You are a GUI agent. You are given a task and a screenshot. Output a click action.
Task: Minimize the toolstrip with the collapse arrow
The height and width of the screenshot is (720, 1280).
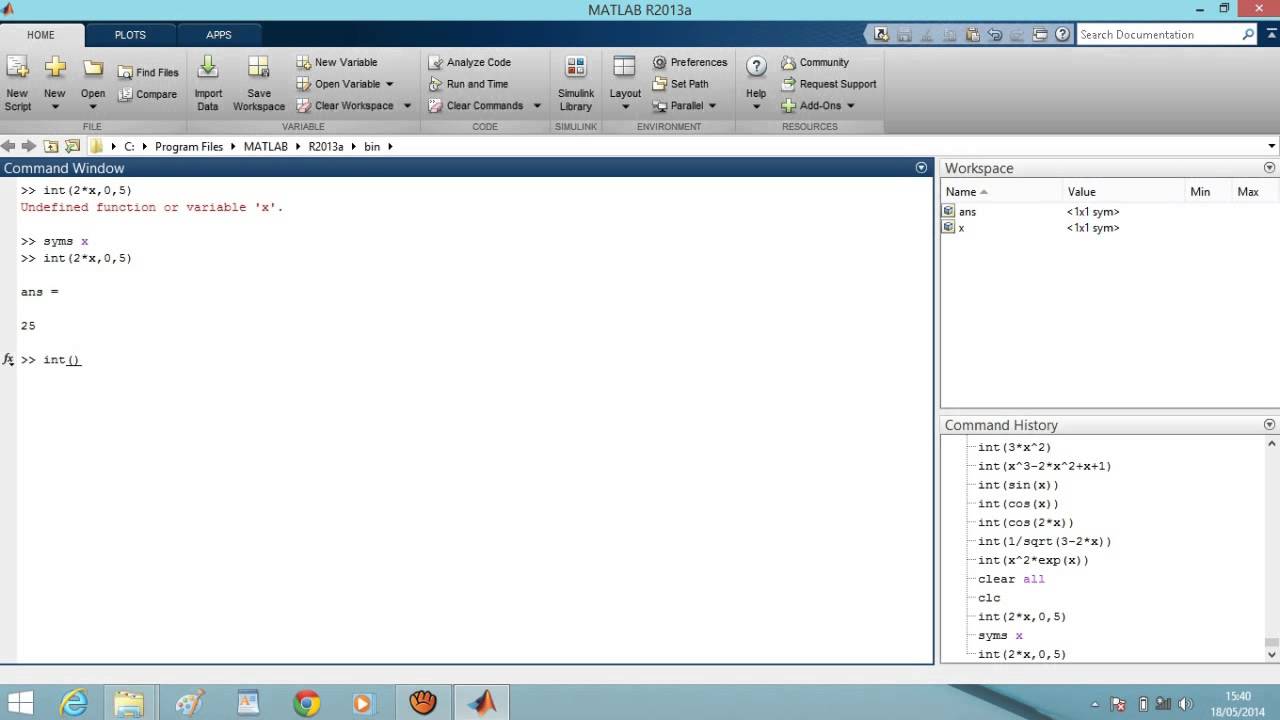[1271, 34]
